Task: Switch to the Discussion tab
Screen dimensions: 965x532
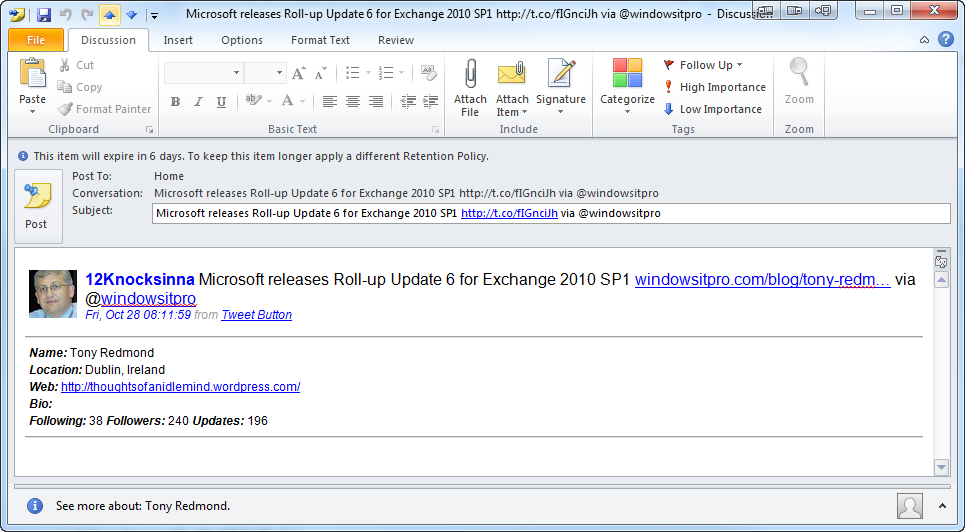Action: pos(108,40)
